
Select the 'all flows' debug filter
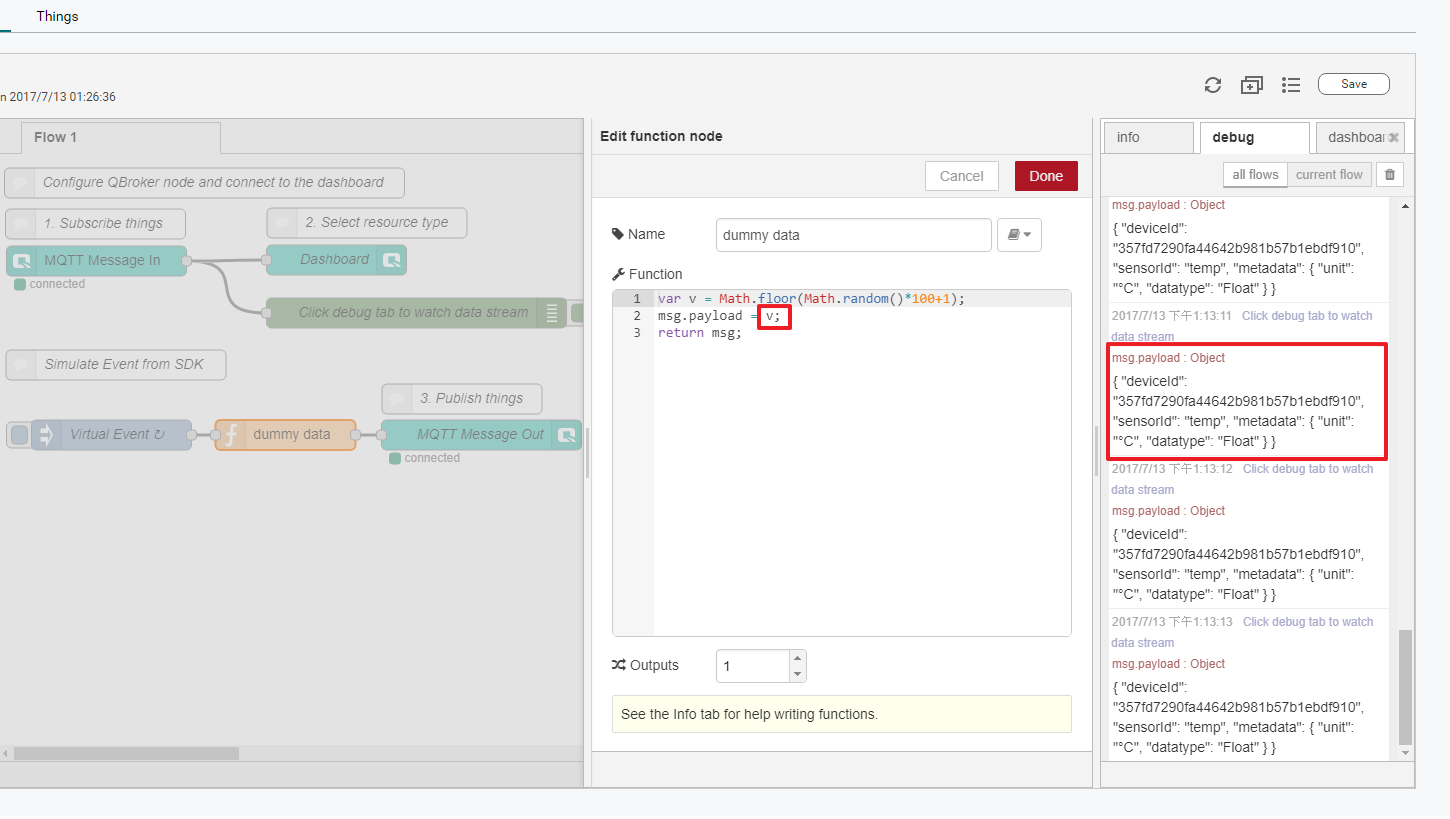(1255, 175)
